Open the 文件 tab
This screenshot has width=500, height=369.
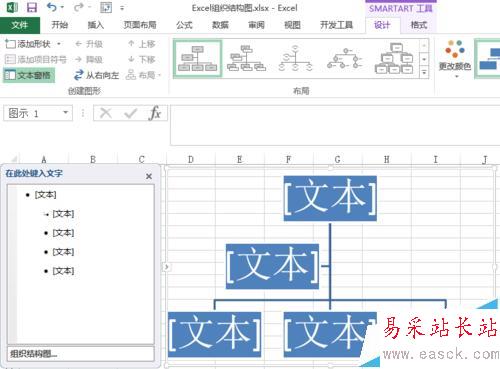click(20, 25)
